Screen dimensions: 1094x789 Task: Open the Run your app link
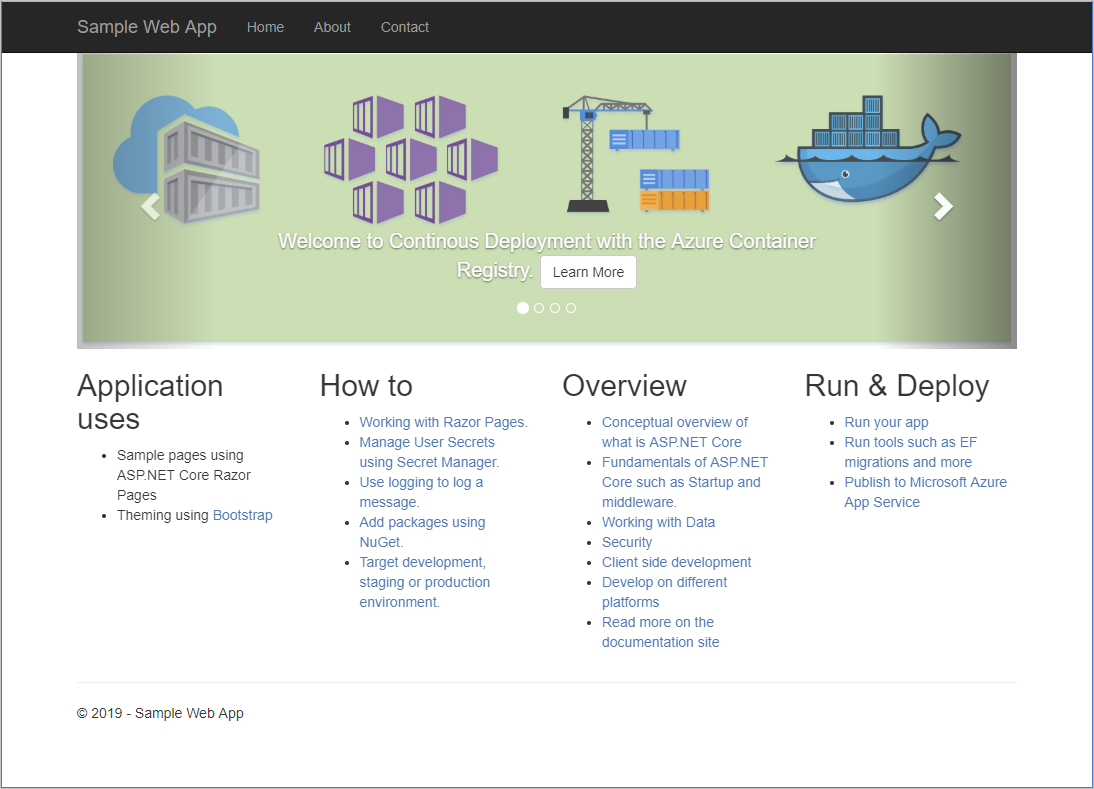coord(886,422)
